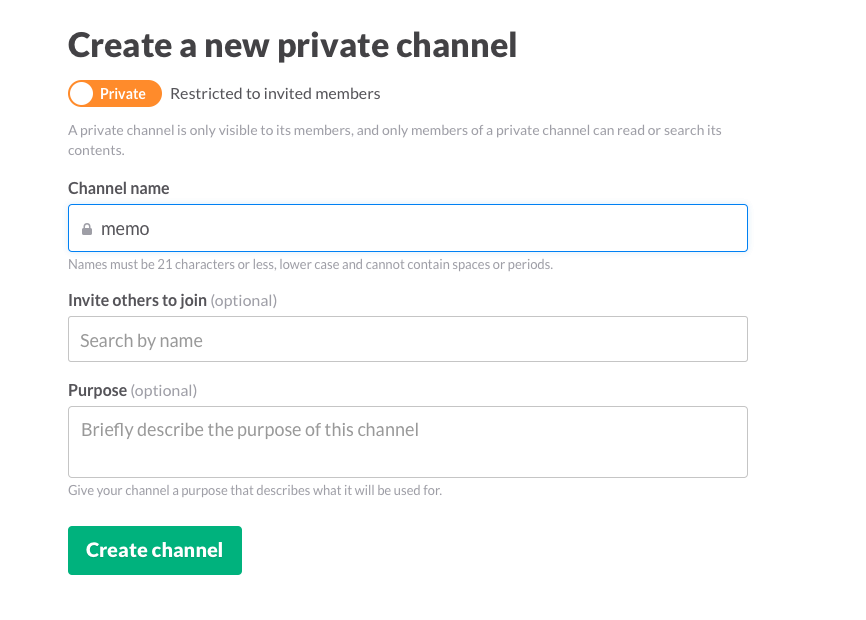
Task: Click the "Names must be 21 characters" hint
Action: click(310, 265)
